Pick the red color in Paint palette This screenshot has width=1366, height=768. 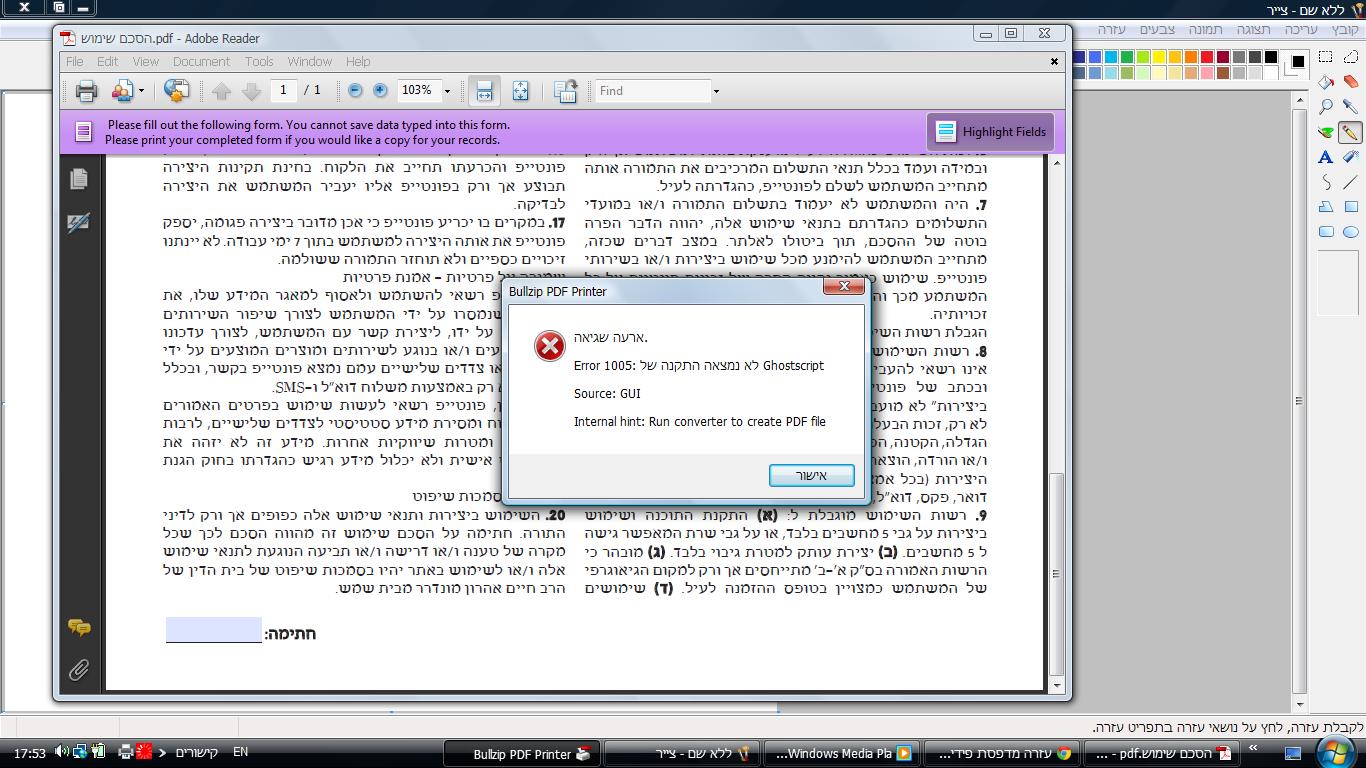pyautogui.click(x=1207, y=57)
